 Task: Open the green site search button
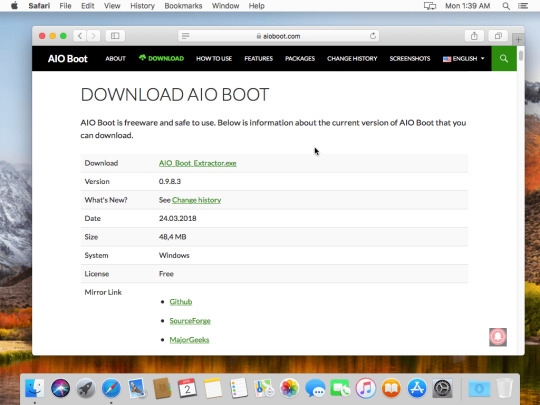click(504, 58)
